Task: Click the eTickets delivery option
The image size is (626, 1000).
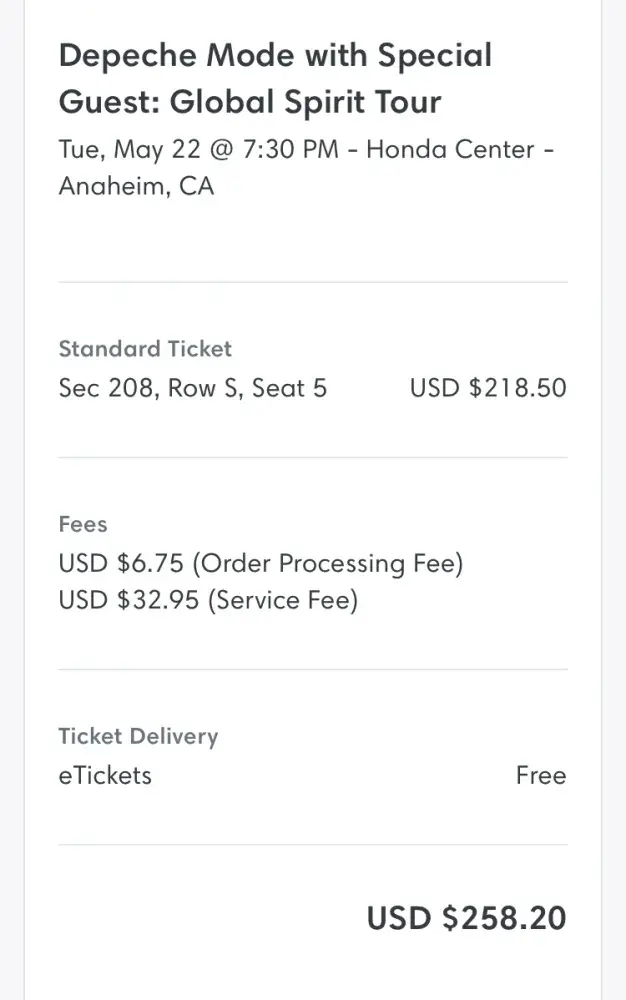Action: [x=105, y=776]
